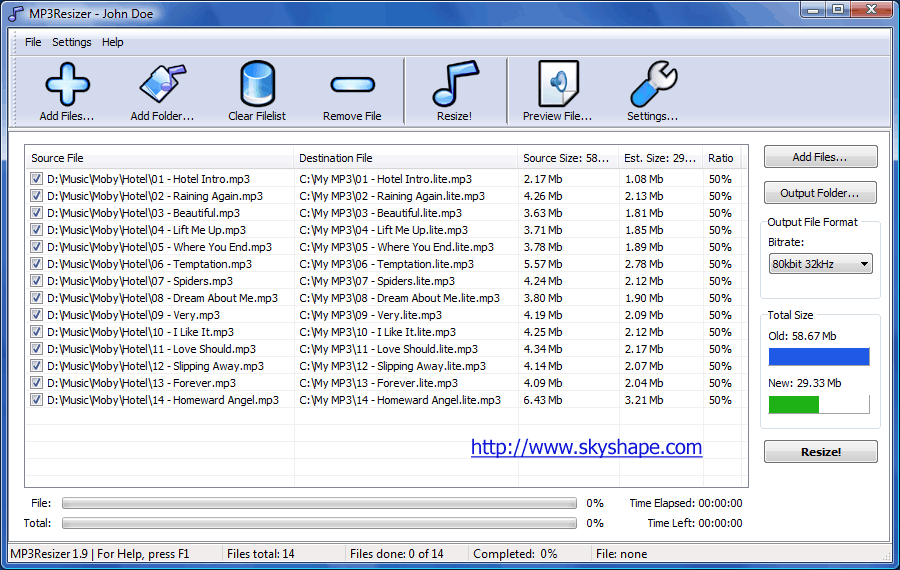Click the Add Files plus icon in toolbar

click(x=67, y=85)
